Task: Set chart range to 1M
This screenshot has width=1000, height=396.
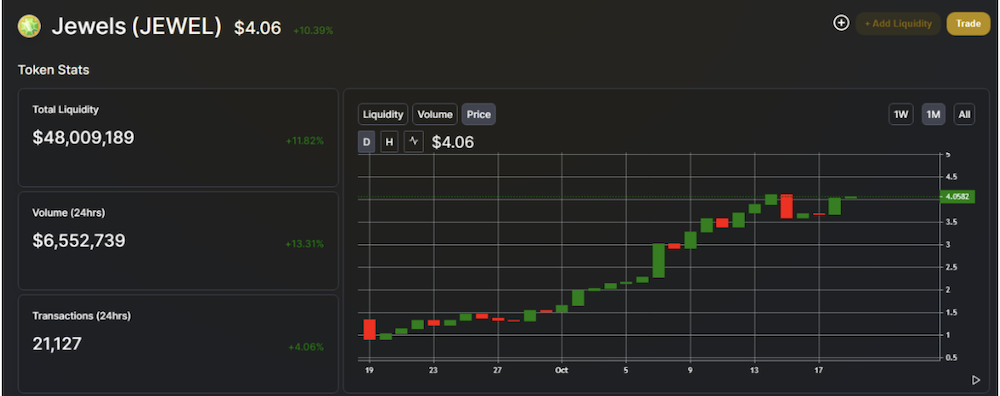Action: tap(933, 115)
